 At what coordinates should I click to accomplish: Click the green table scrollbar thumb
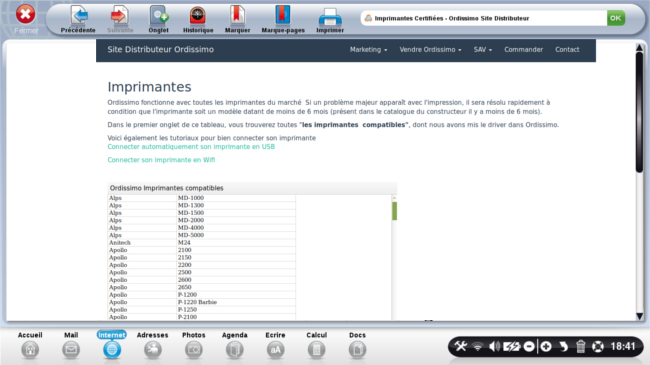(394, 211)
